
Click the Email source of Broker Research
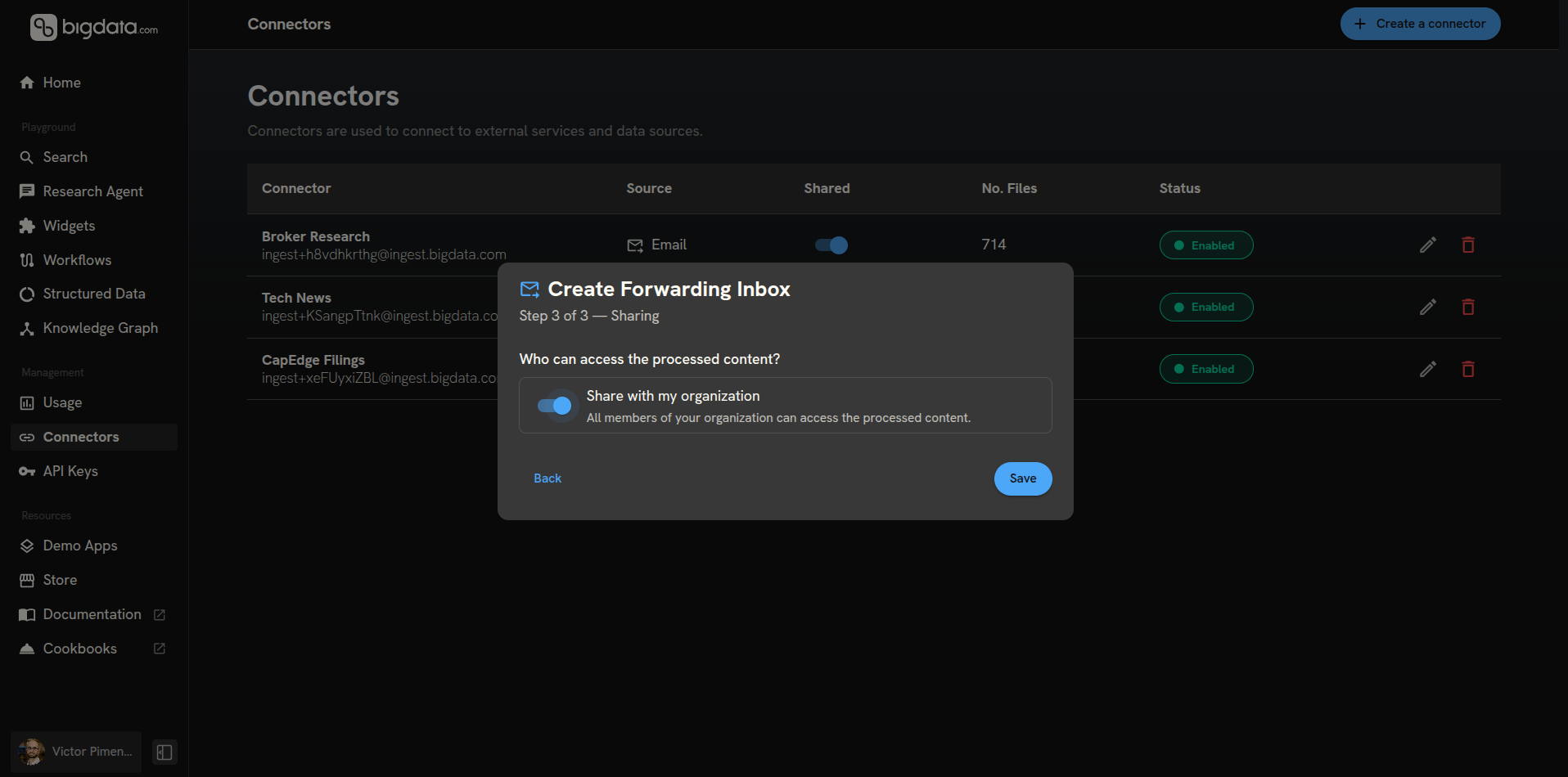(x=656, y=245)
